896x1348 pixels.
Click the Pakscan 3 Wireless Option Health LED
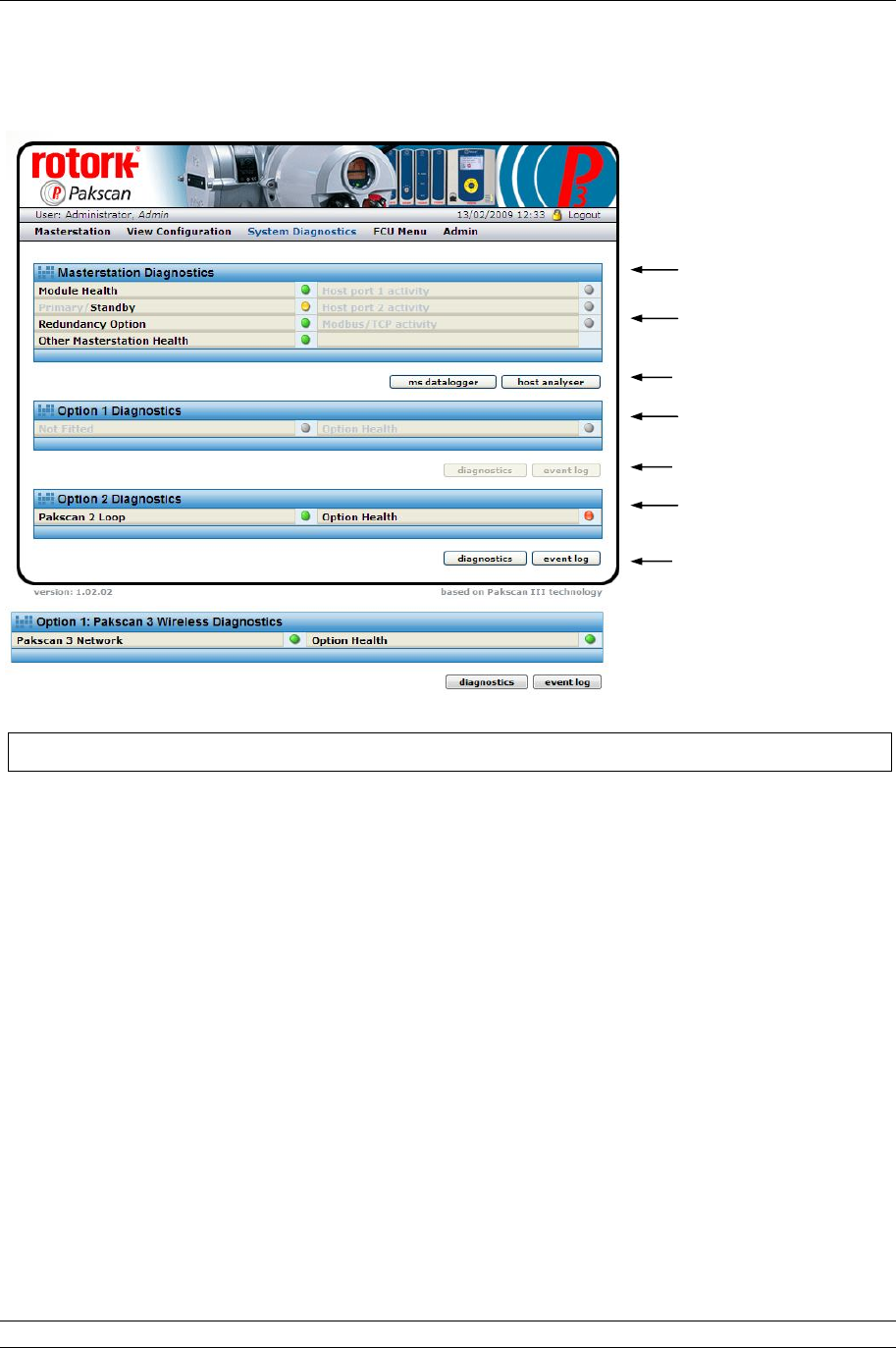point(590,639)
